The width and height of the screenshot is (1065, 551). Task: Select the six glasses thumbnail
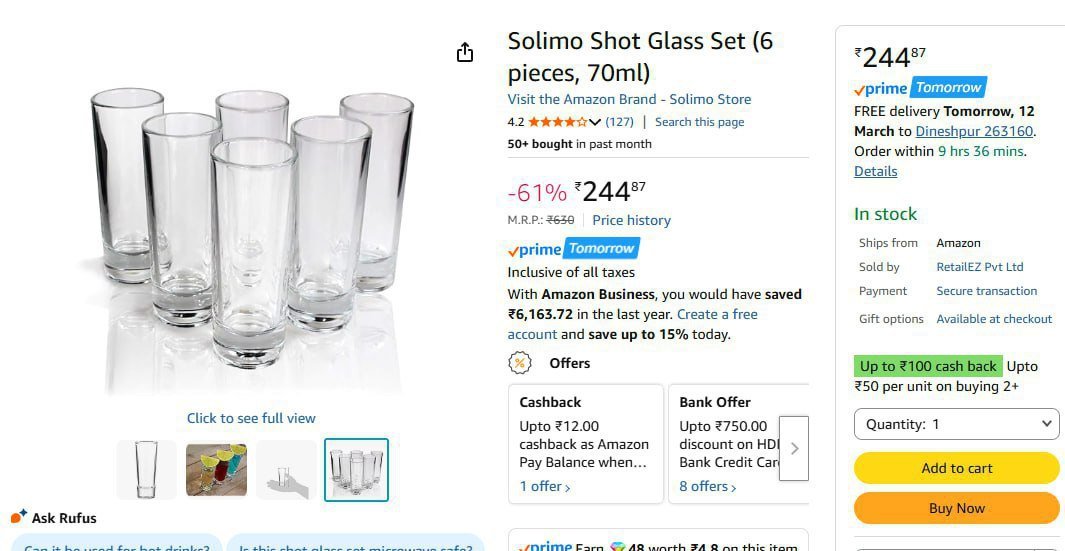(x=356, y=469)
